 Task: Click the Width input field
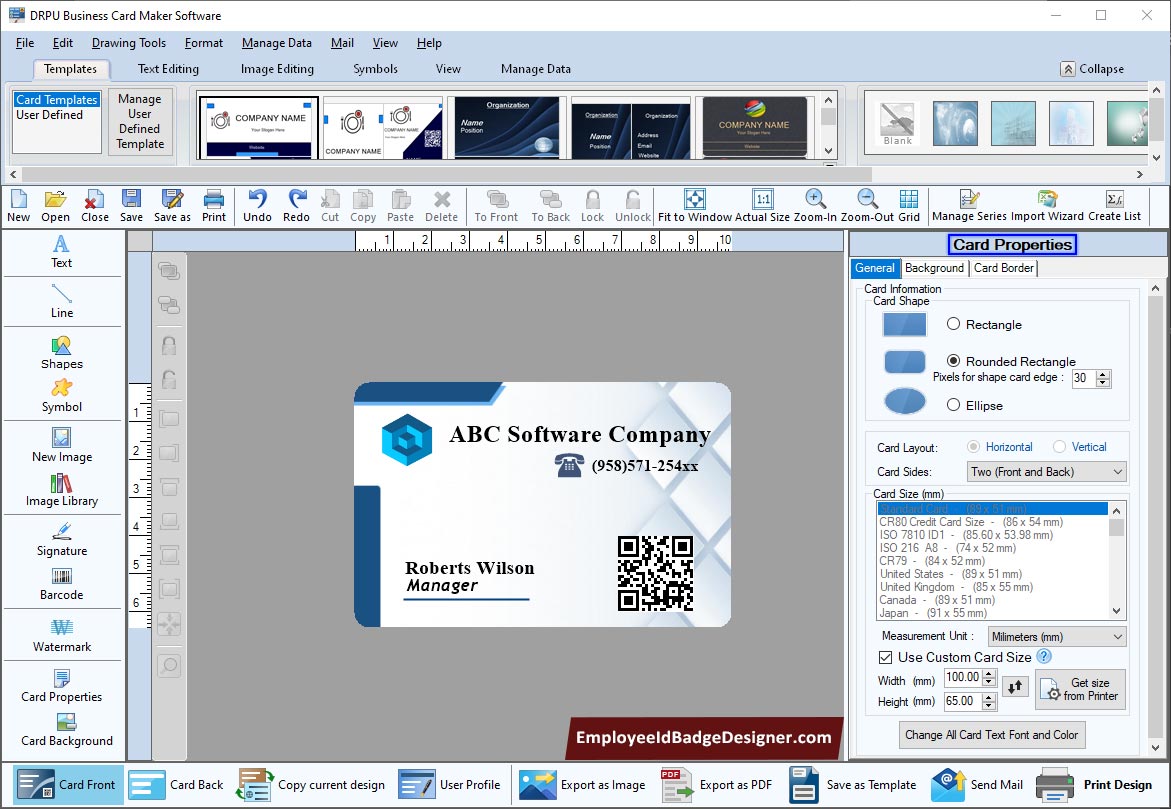tap(963, 678)
